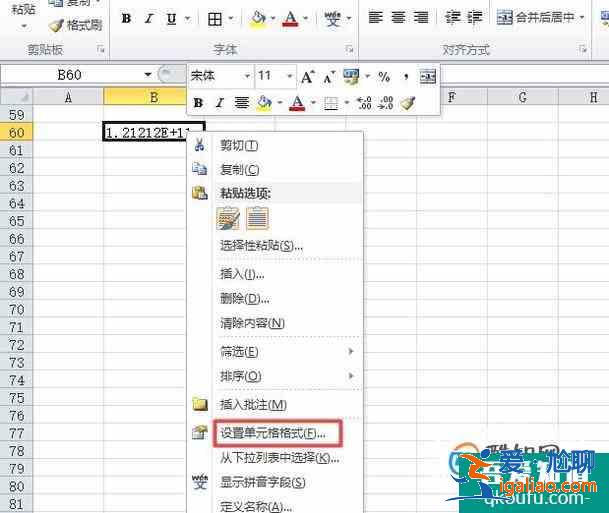Viewport: 609px width, 513px height.
Task: Apply comma style in mini toolbar
Action: coord(405,77)
